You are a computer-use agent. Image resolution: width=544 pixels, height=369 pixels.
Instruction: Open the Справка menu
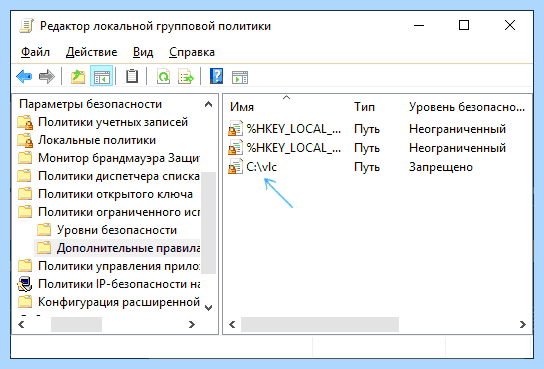click(192, 52)
